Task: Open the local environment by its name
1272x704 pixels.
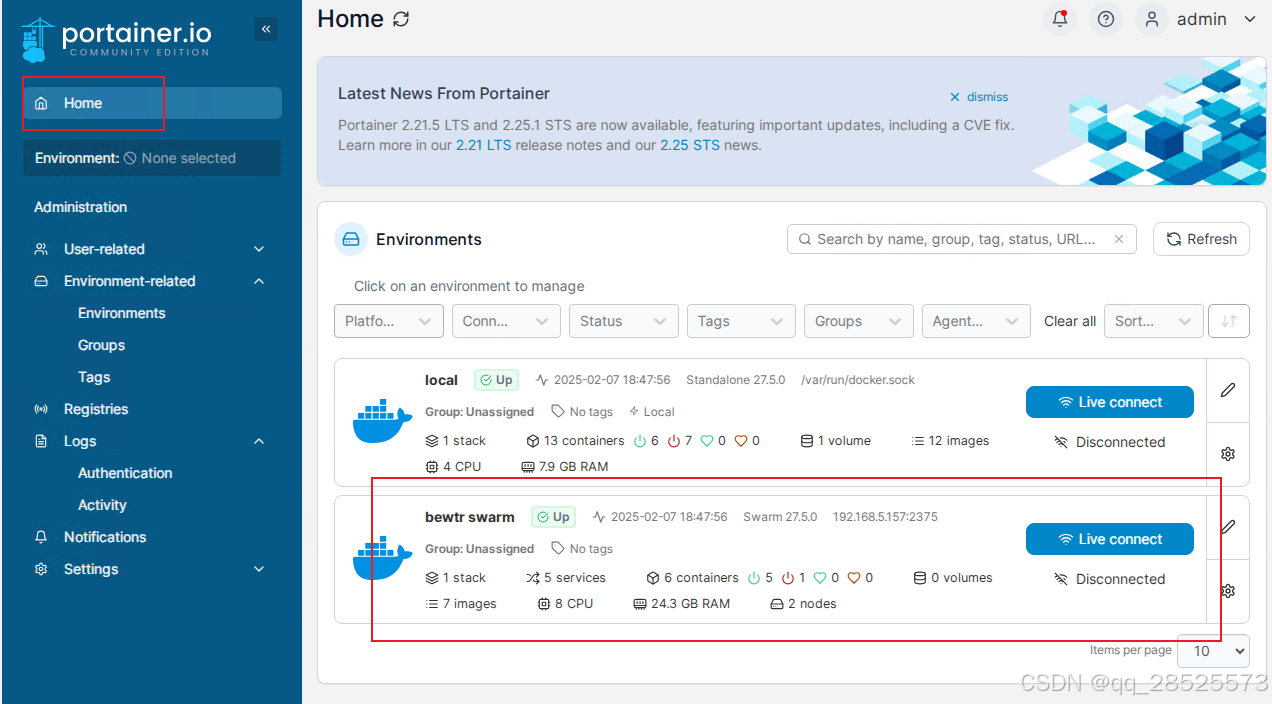Action: pyautogui.click(x=441, y=380)
